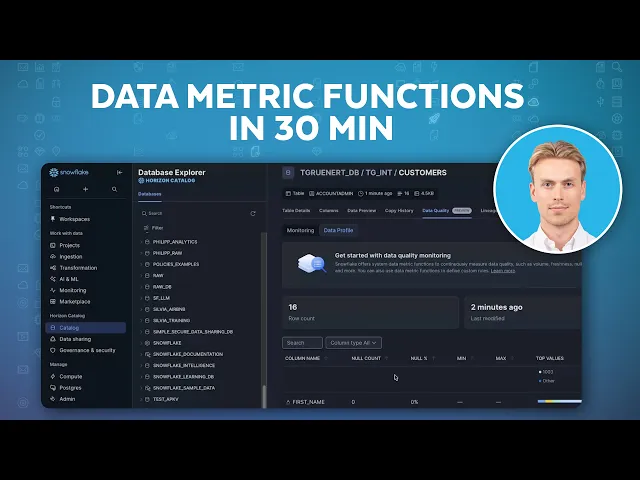This screenshot has width=640, height=480.
Task: Click the Admin icon
Action: tap(53, 399)
